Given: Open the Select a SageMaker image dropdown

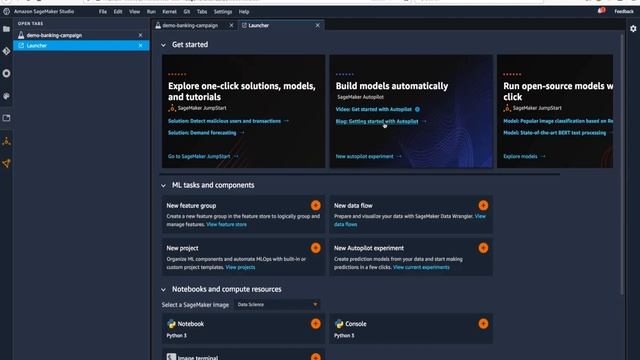Looking at the screenshot, I should (x=277, y=304).
